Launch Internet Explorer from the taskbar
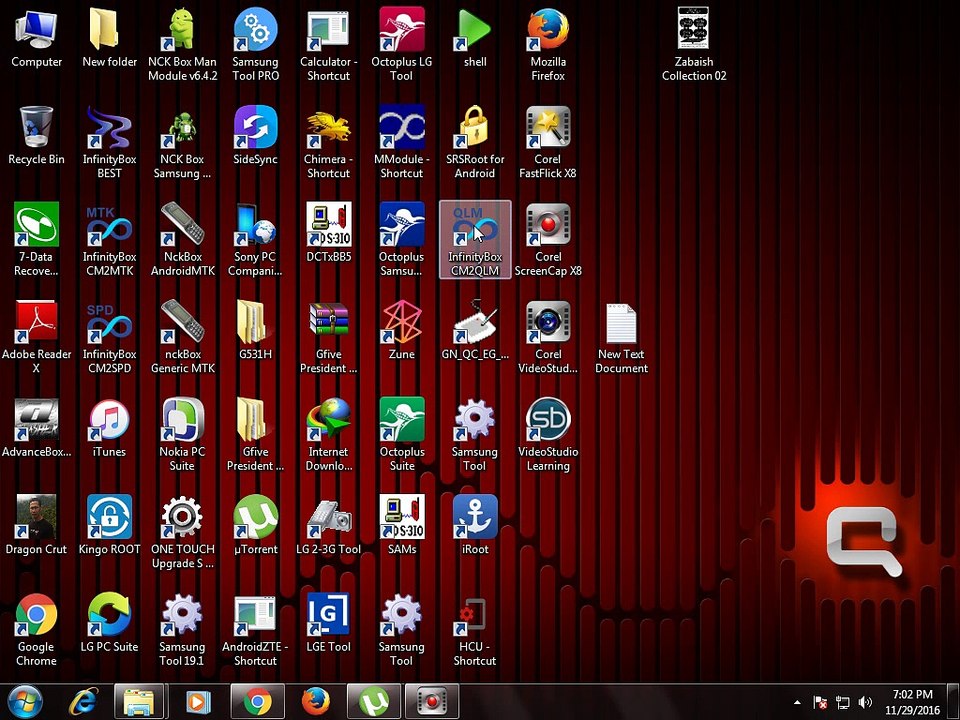The width and height of the screenshot is (960, 720). [83, 702]
